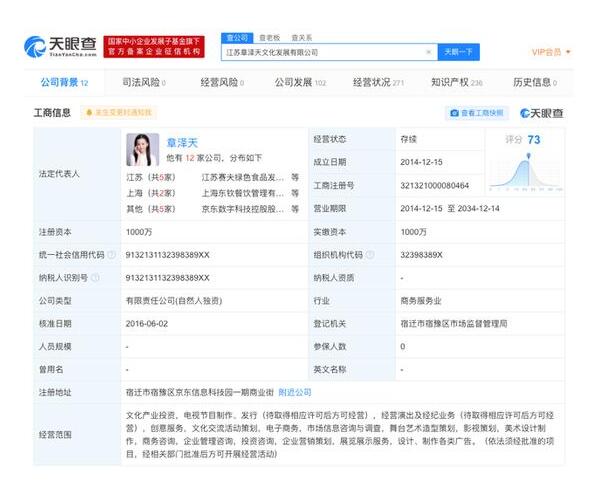Open the 章泽天 profile link
The width and height of the screenshot is (616, 482).
(x=182, y=143)
